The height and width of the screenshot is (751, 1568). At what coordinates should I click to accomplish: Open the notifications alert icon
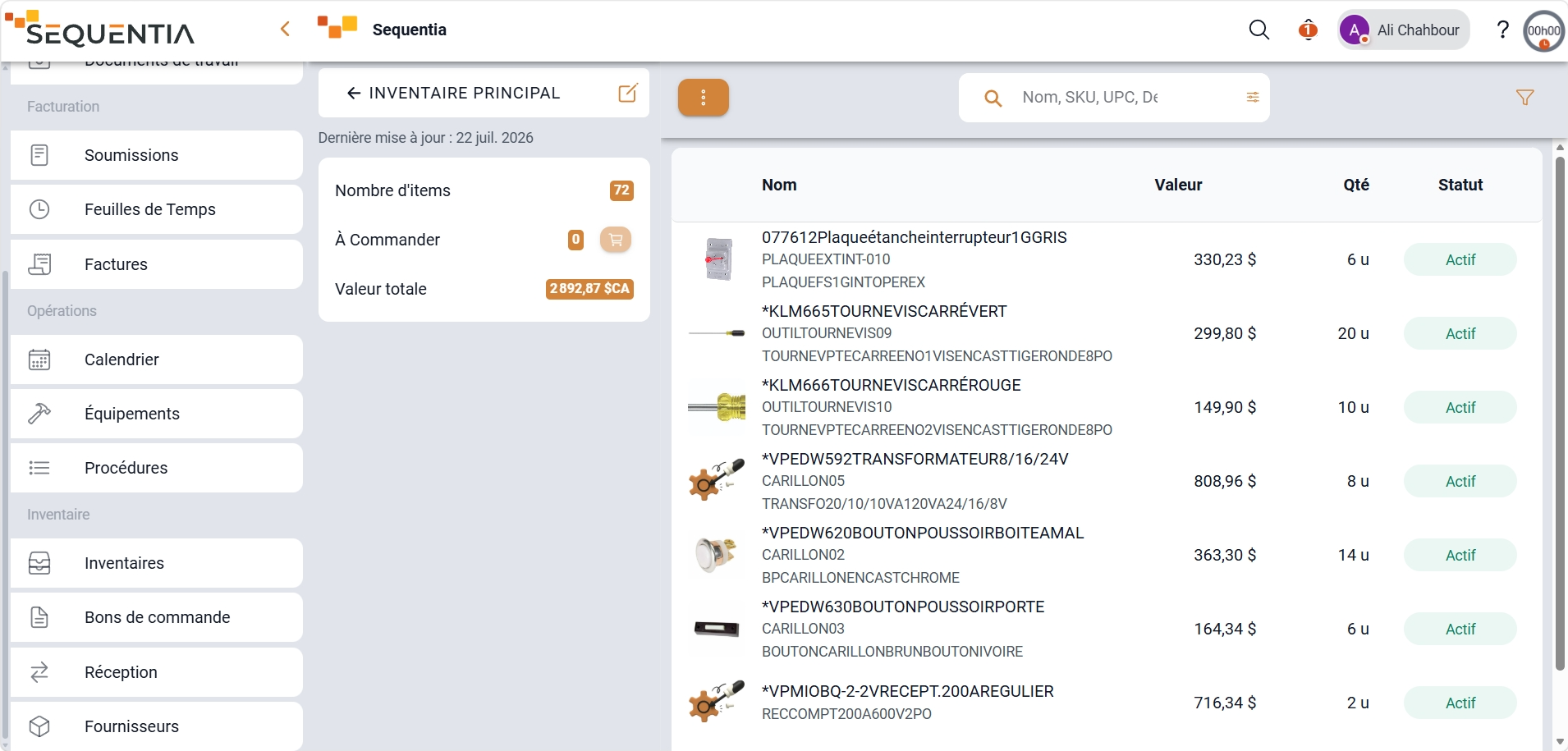[1308, 30]
